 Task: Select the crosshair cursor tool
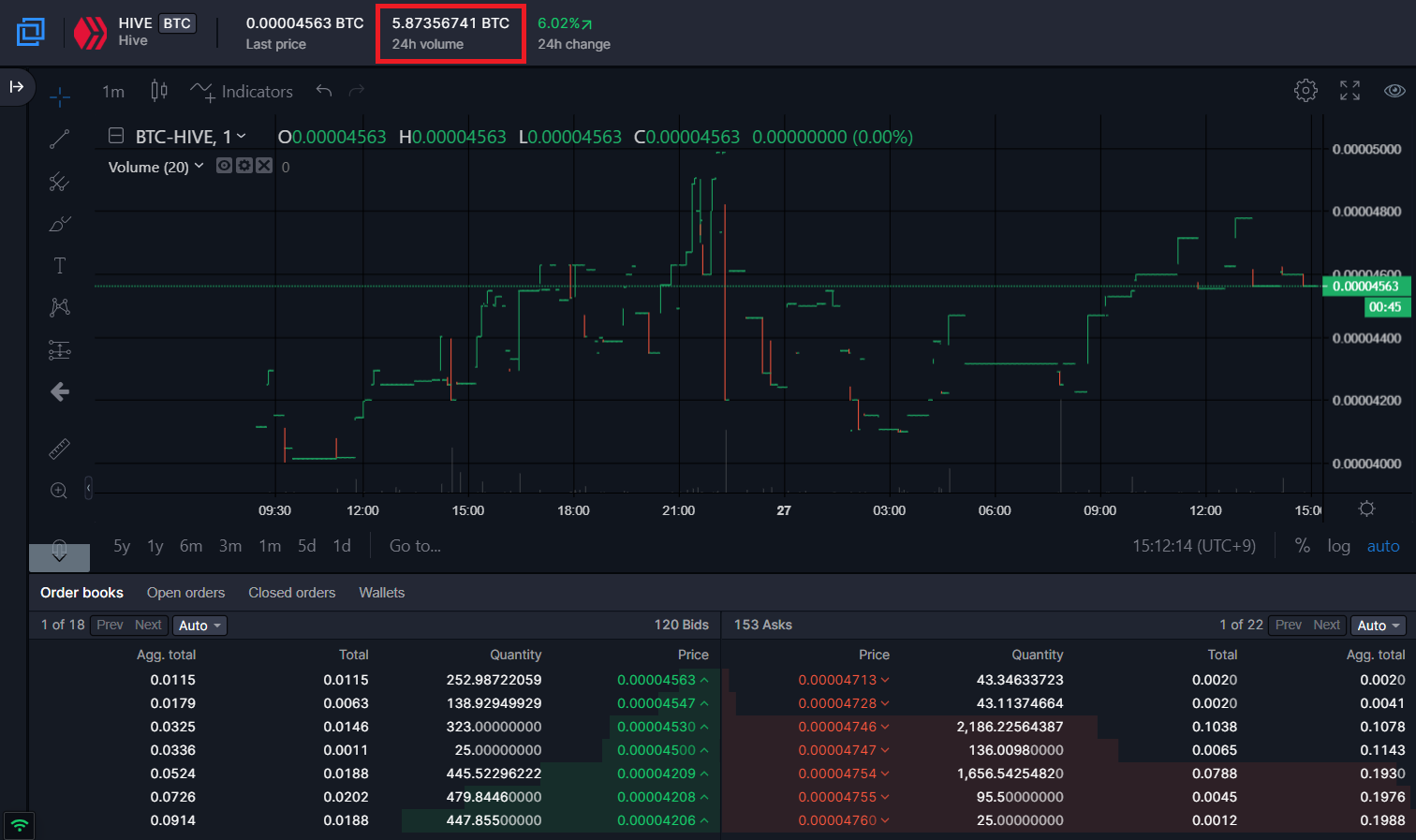[60, 96]
